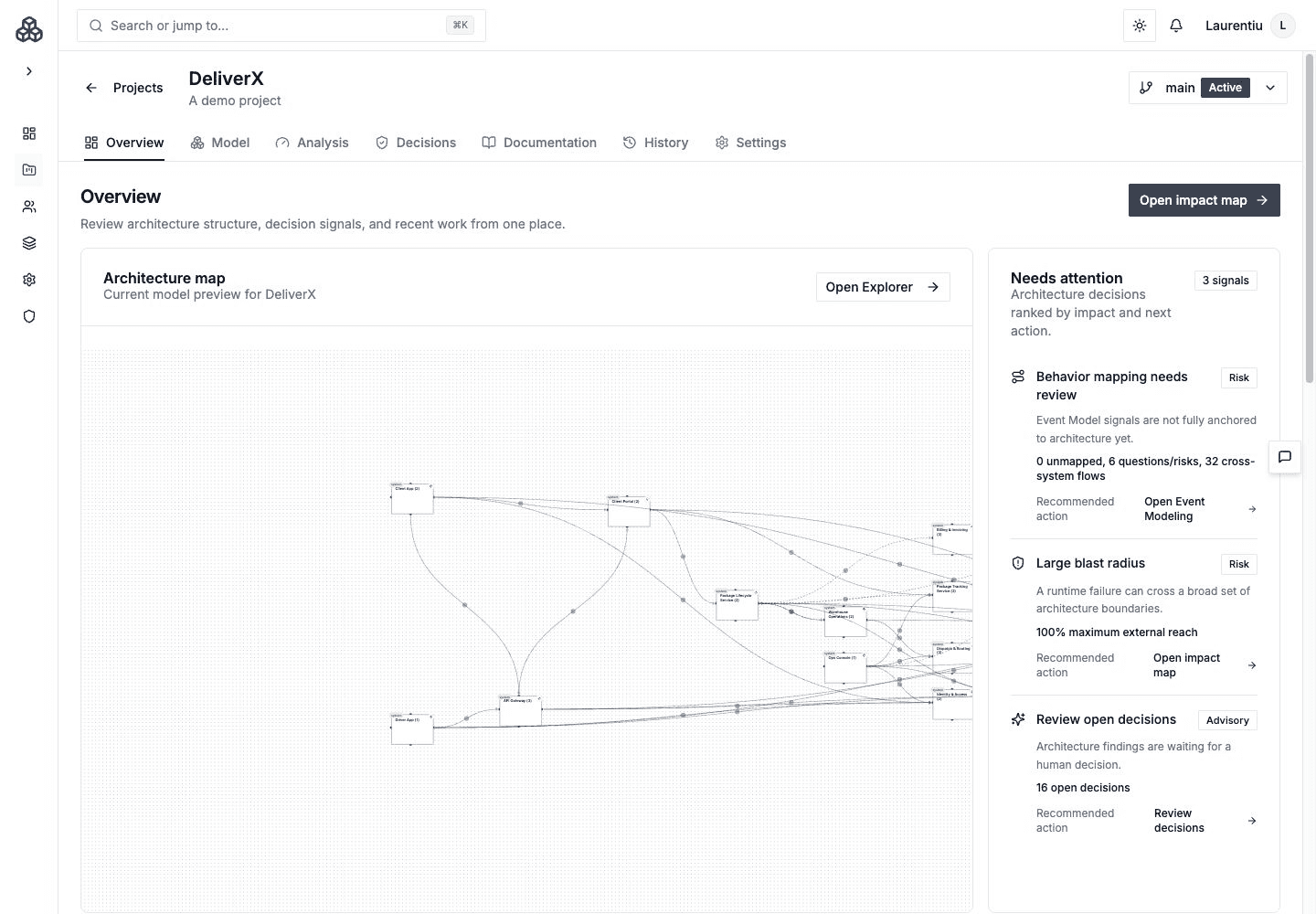Viewport: 1316px width, 914px height.
Task: Open the Review decisions action link
Action: coord(1179,821)
